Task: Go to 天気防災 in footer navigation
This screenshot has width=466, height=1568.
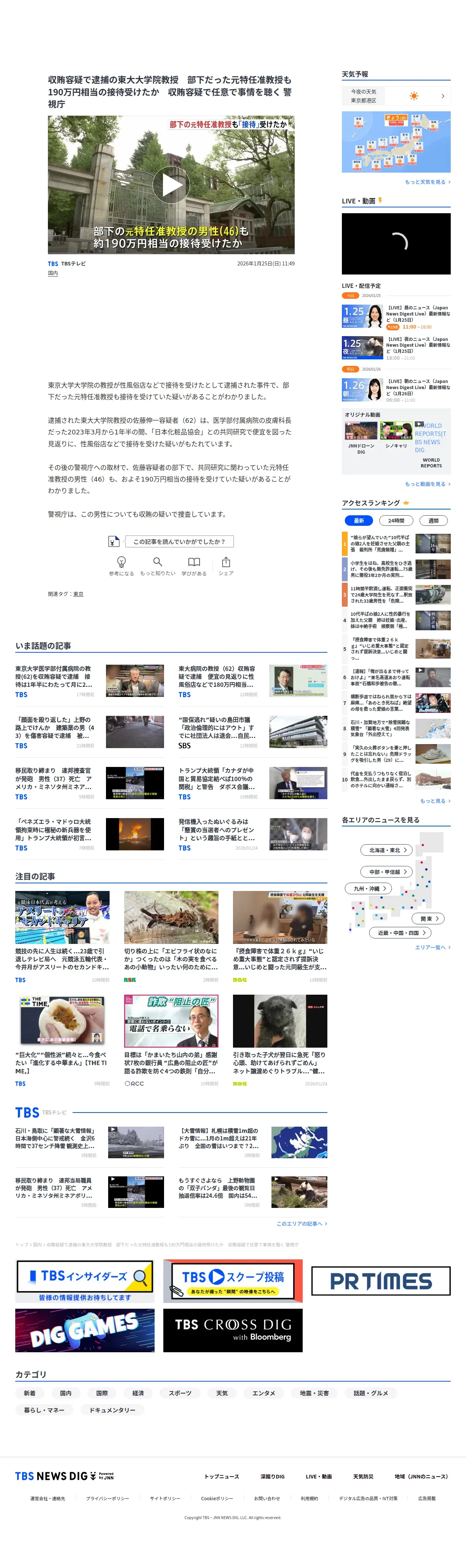Action: (363, 1477)
